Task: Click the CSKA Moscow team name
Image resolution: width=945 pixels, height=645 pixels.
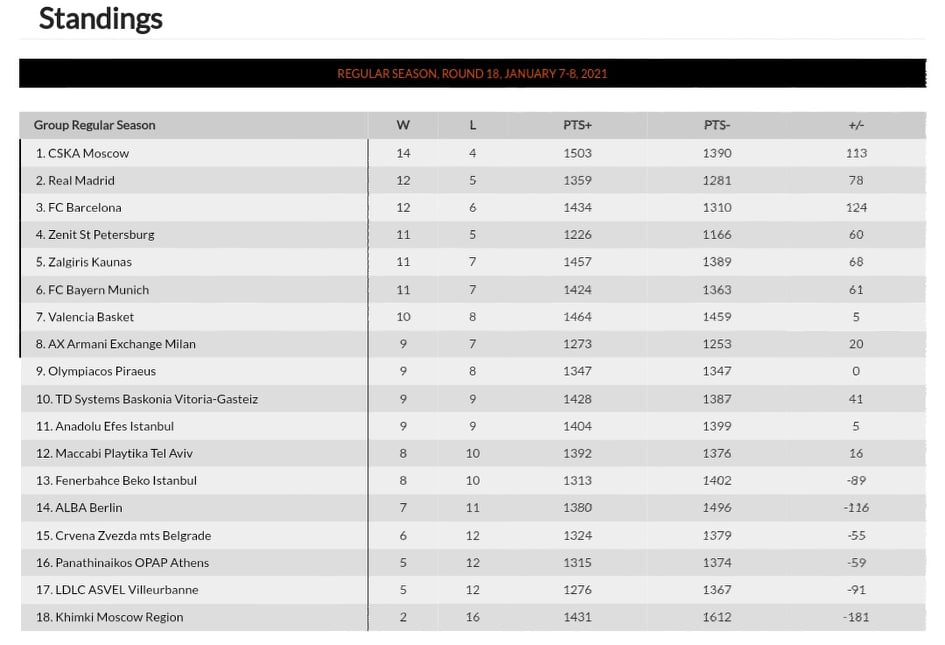Action: pos(88,153)
